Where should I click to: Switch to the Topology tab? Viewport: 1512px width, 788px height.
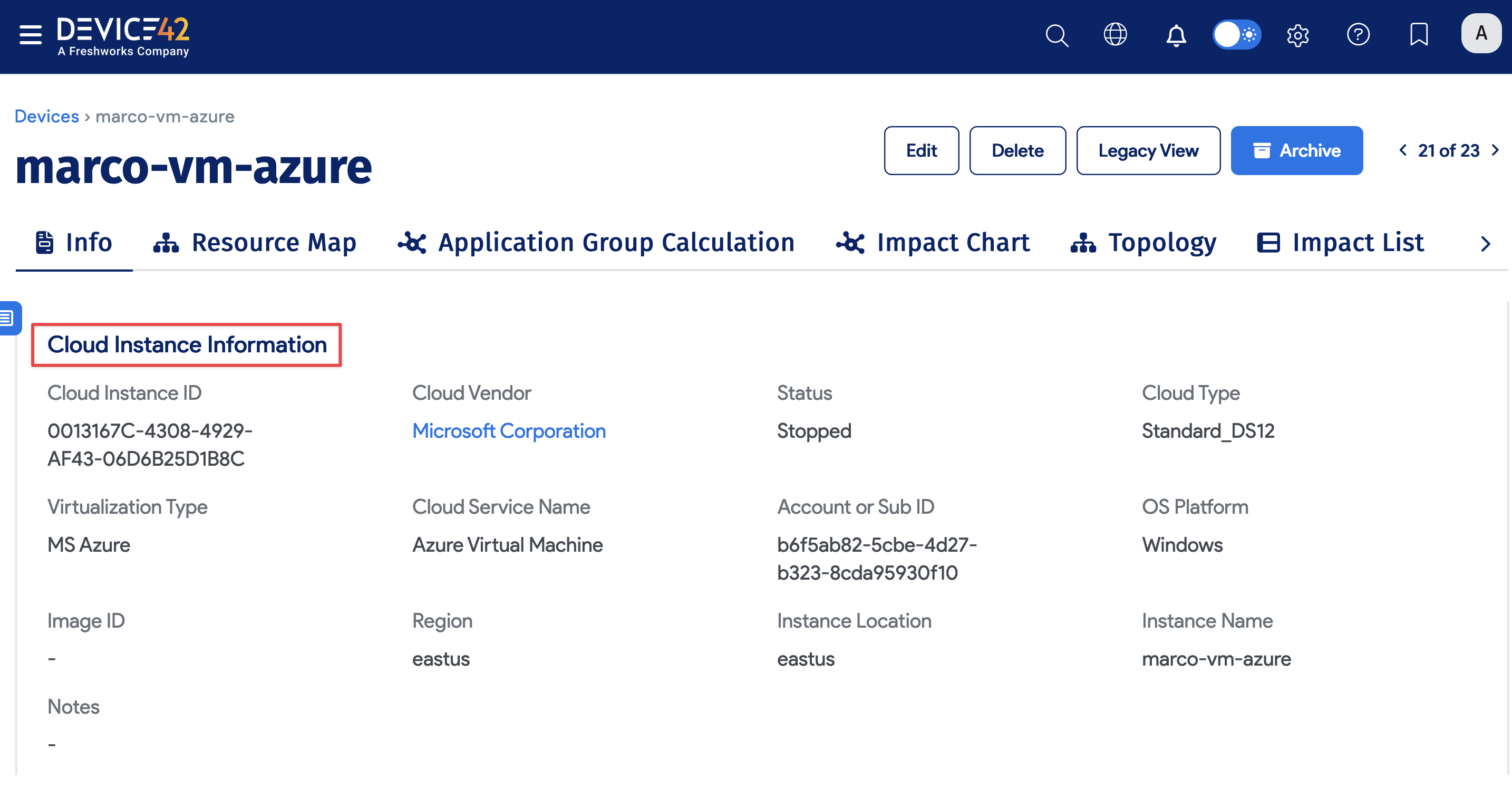1143,242
